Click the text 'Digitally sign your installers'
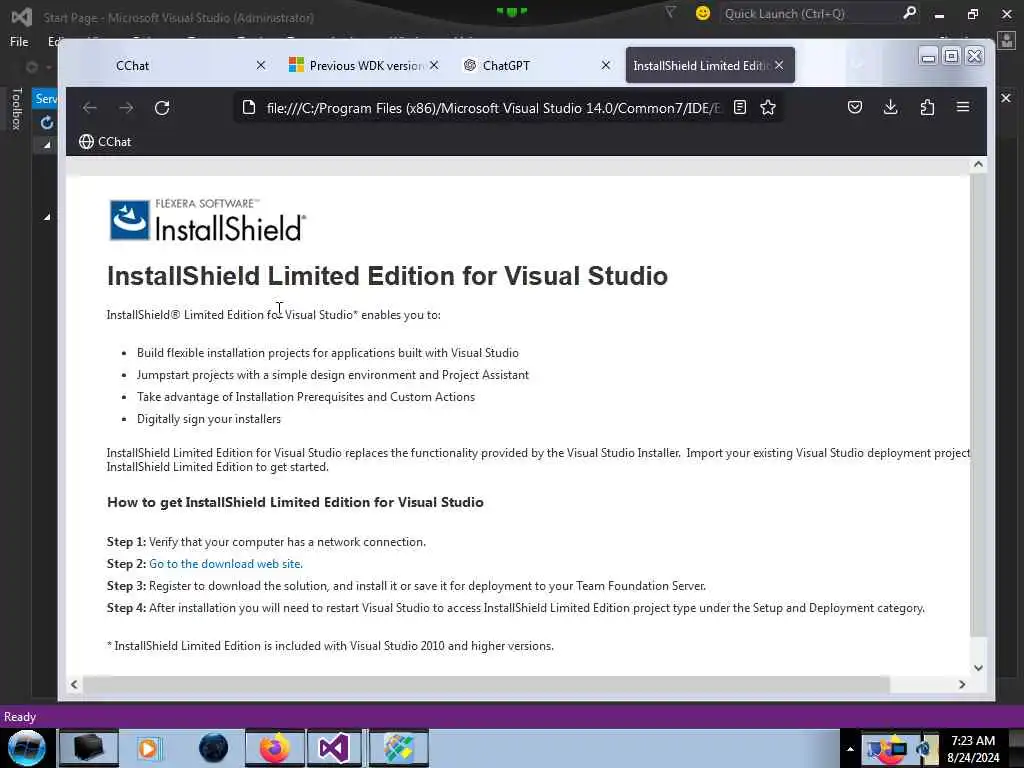Image resolution: width=1024 pixels, height=768 pixels. coord(209,419)
